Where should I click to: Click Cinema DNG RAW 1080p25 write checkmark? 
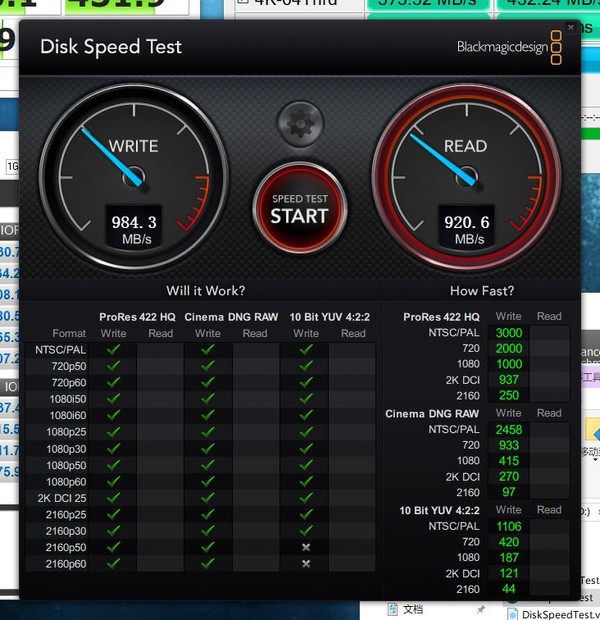[x=208, y=432]
